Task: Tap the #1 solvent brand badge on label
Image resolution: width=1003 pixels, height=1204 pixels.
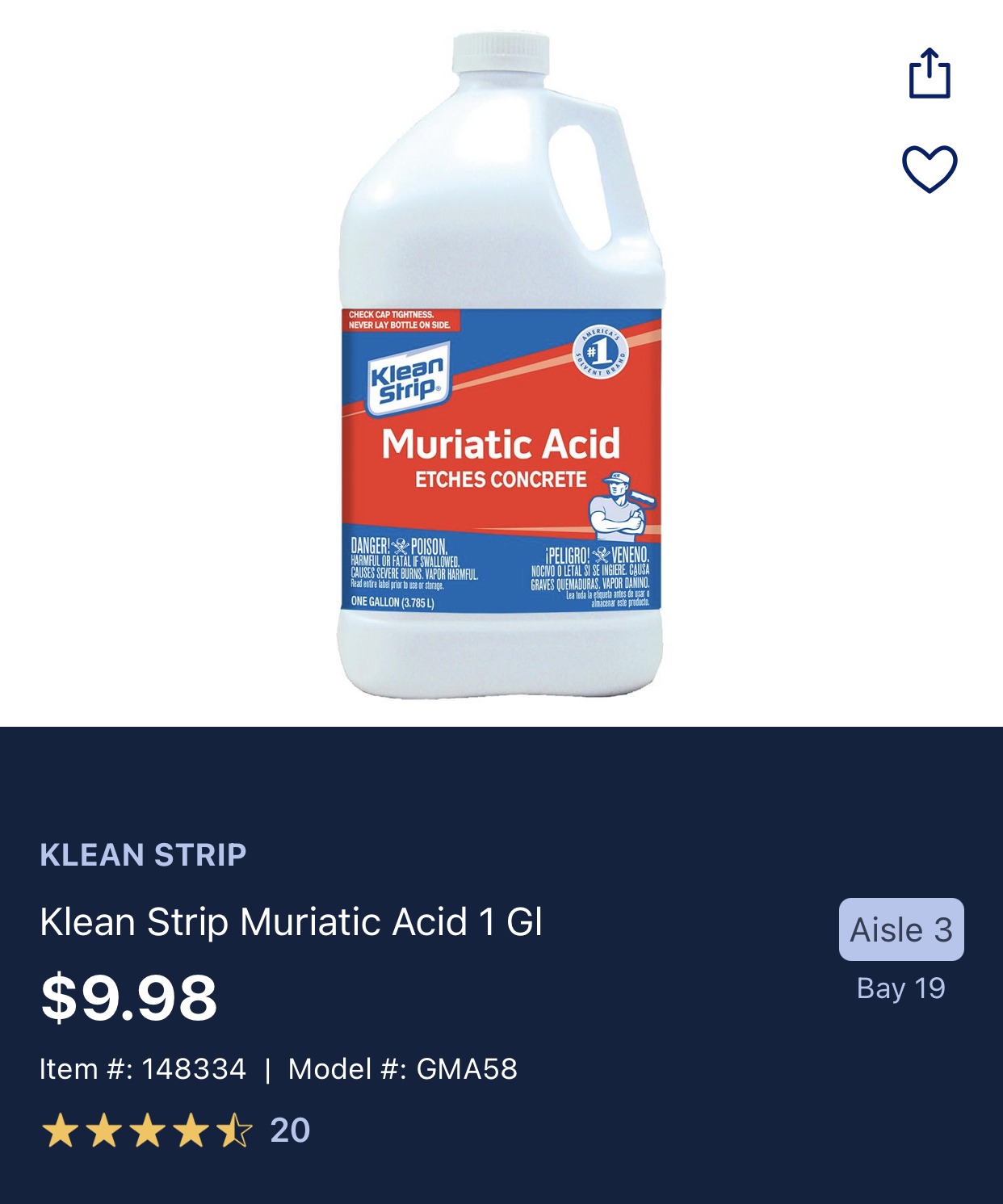Action: pos(600,352)
